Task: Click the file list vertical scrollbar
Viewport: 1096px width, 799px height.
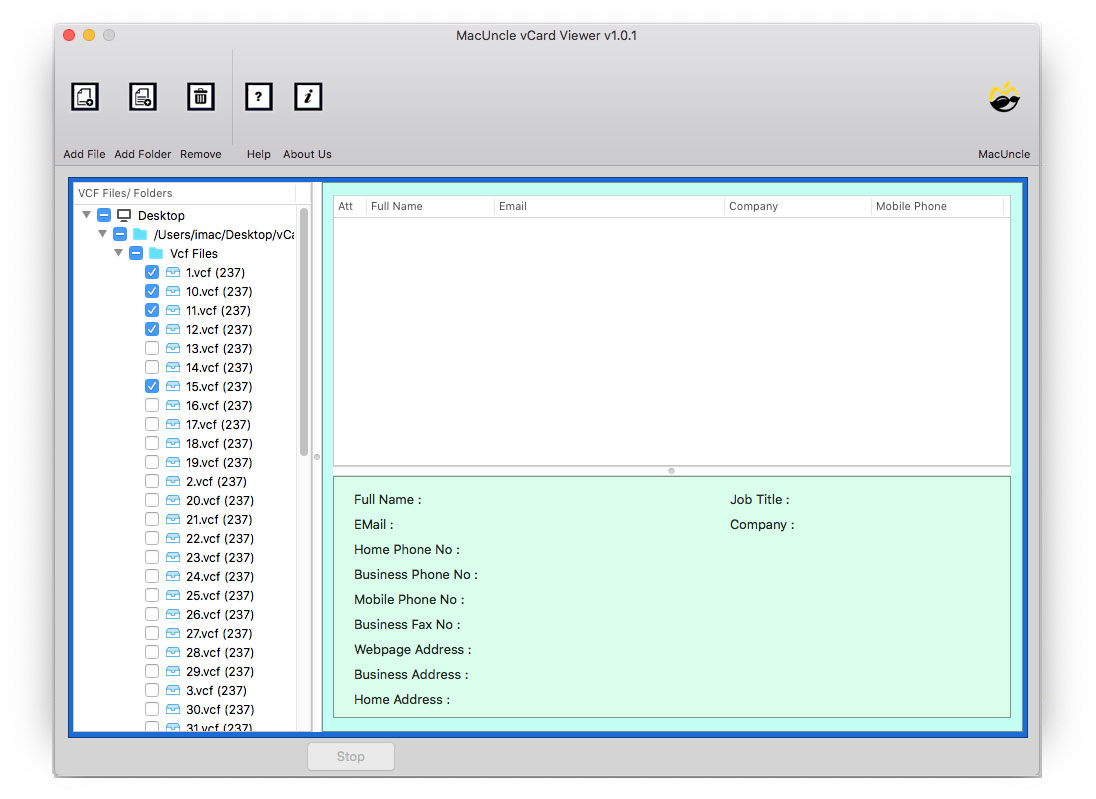Action: tap(304, 330)
